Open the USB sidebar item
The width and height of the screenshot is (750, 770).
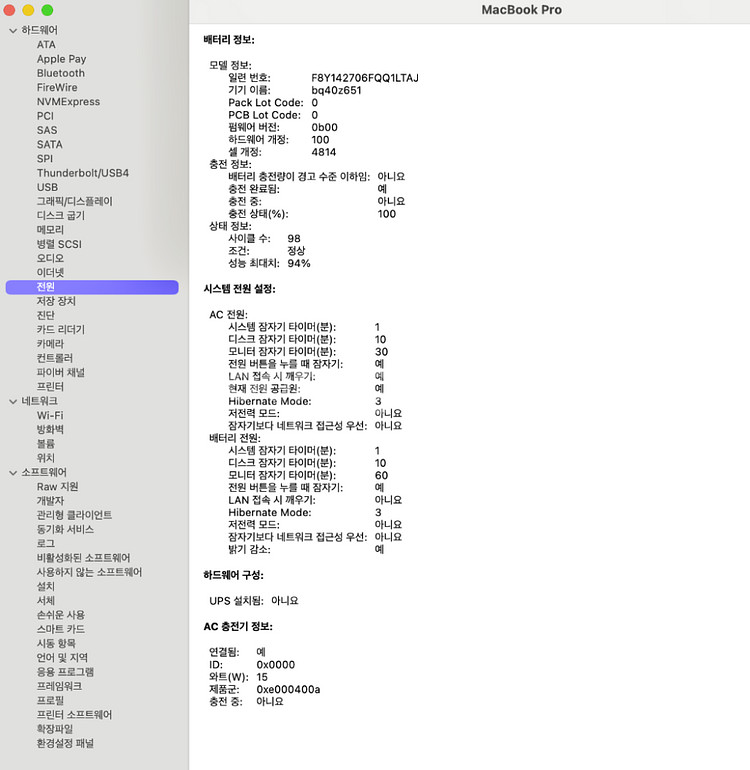(x=47, y=187)
